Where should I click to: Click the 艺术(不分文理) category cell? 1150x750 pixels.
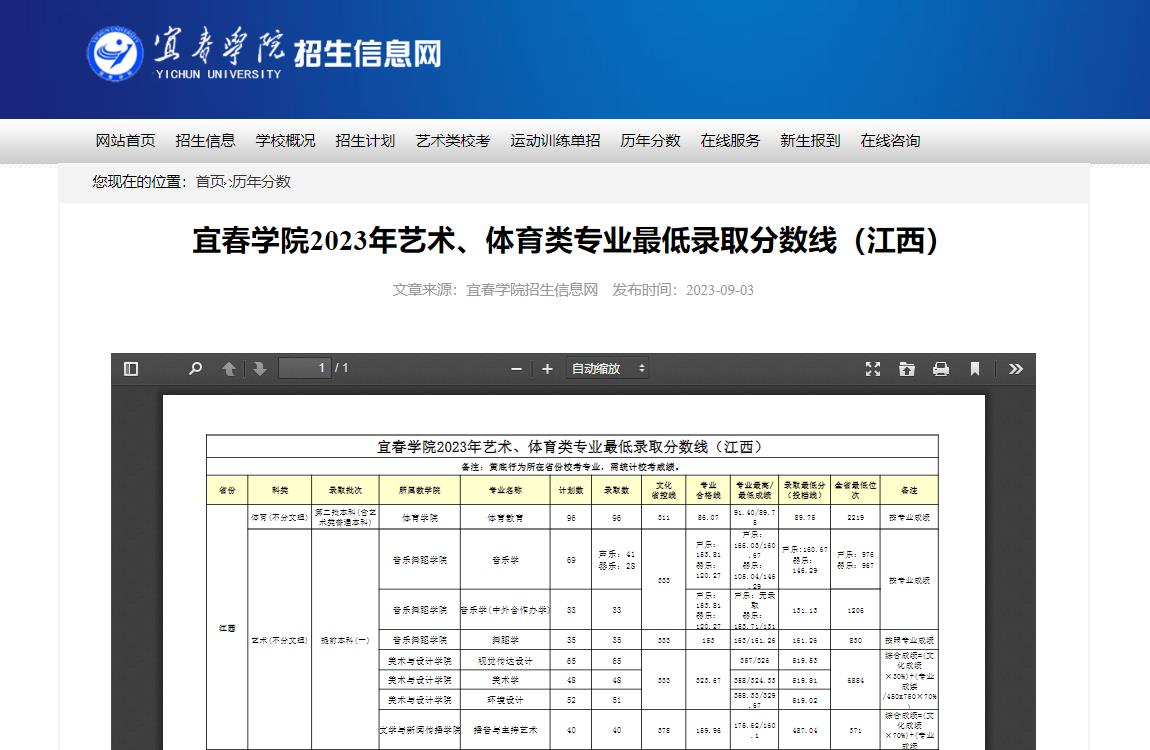pyautogui.click(x=279, y=640)
